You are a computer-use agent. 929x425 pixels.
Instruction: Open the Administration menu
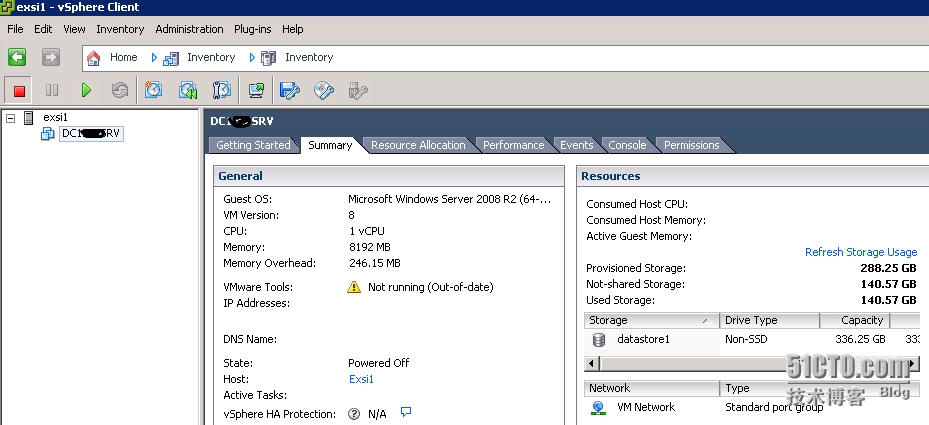[x=189, y=29]
